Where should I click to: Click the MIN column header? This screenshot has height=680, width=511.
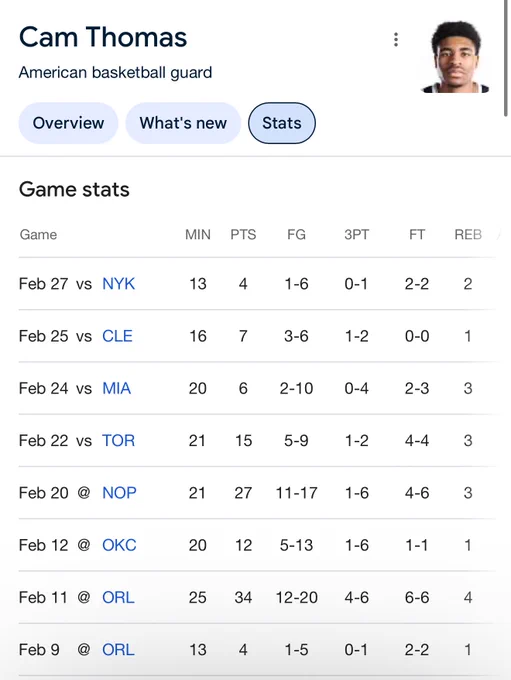198,235
